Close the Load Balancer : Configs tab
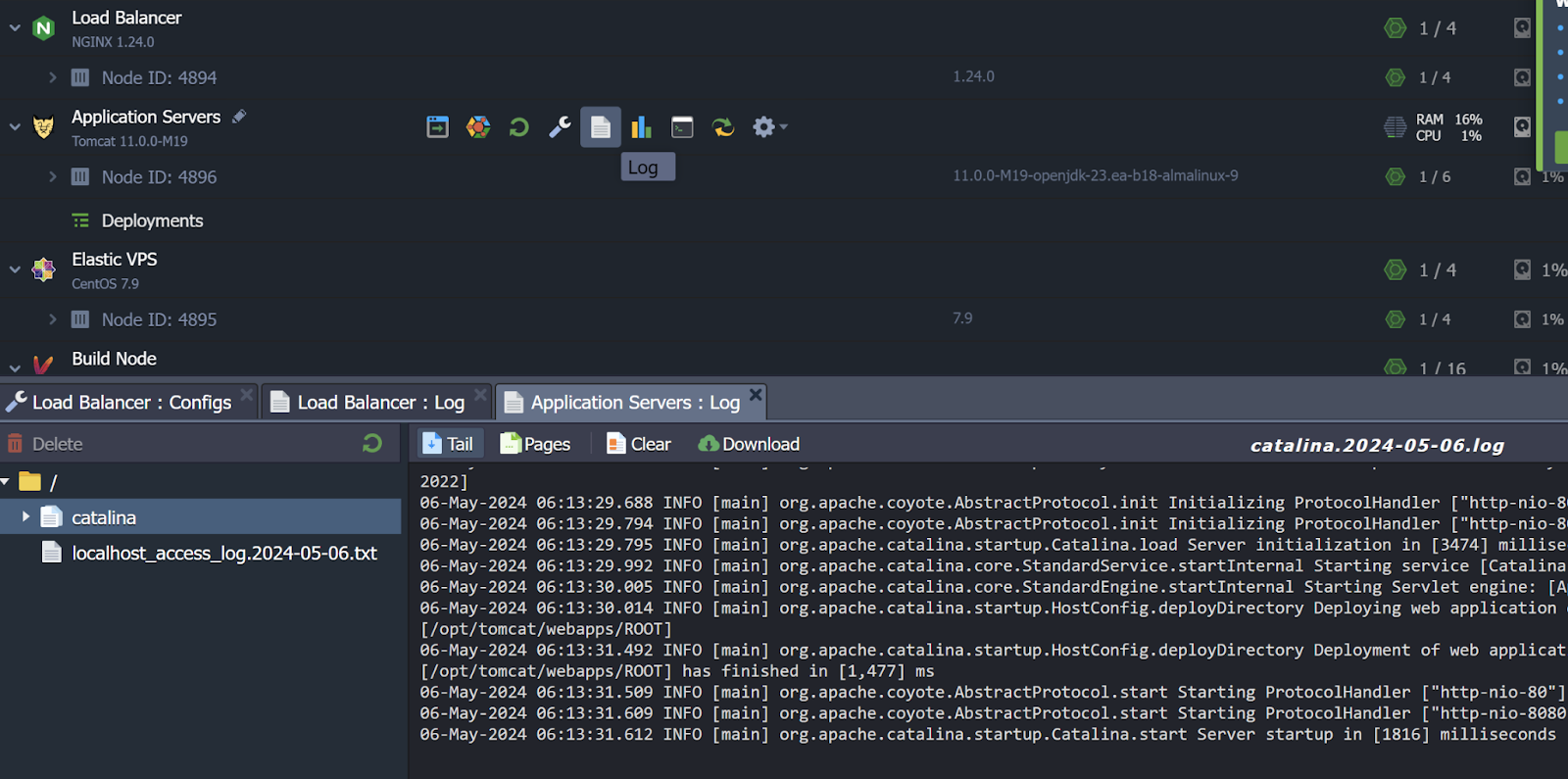Image resolution: width=1568 pixels, height=779 pixels. (246, 394)
